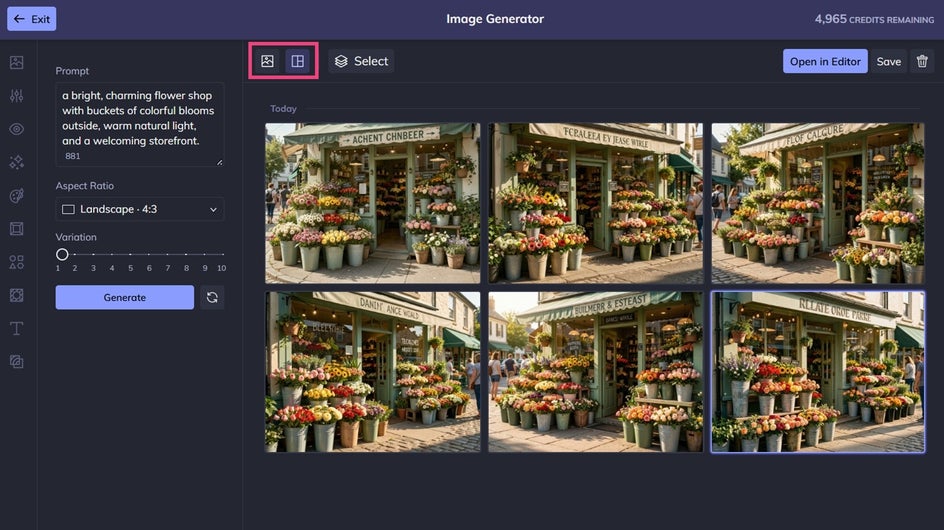This screenshot has width=944, height=530.
Task: Click the back arrow in the Exit button
Action: pos(19,19)
